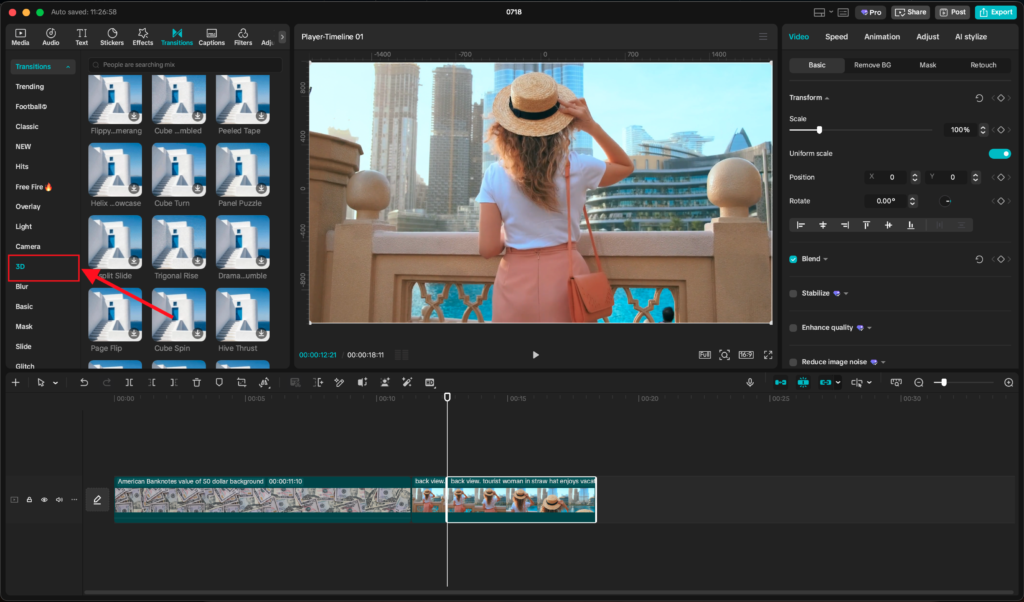The image size is (1024, 602).
Task: Click the player menu hamburger icon
Action: coord(763,37)
